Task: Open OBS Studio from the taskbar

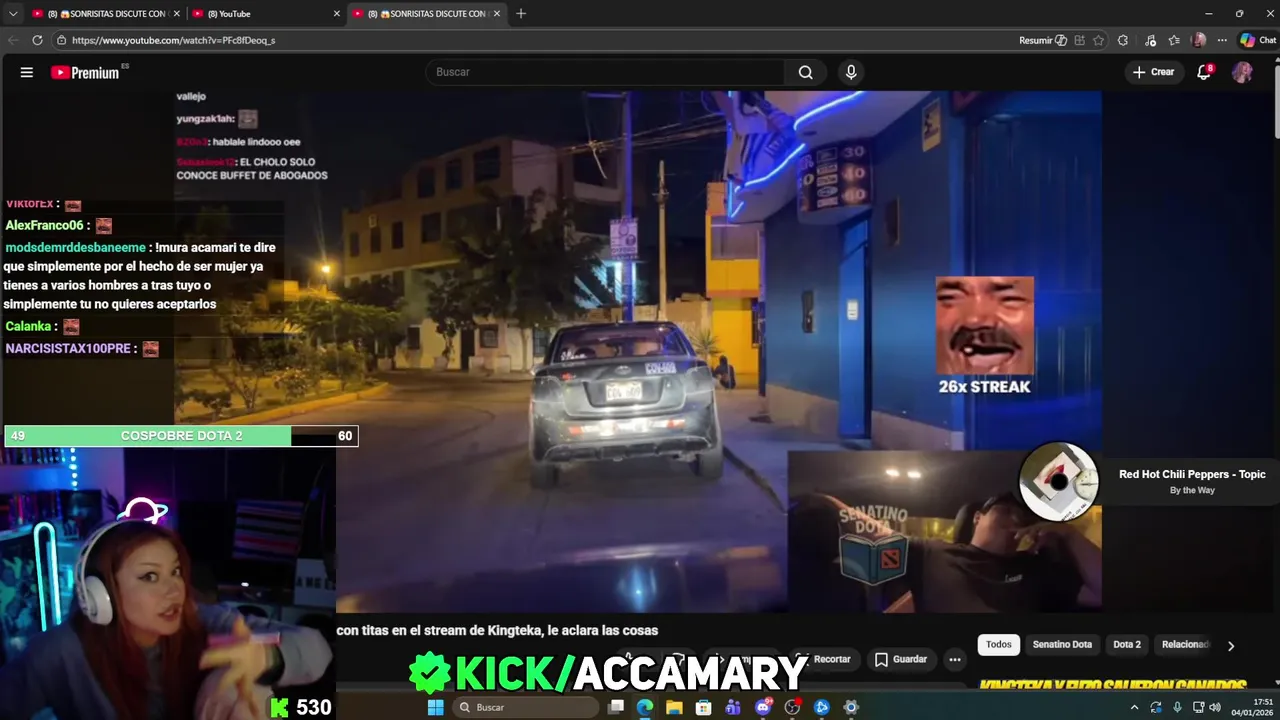Action: [x=793, y=707]
